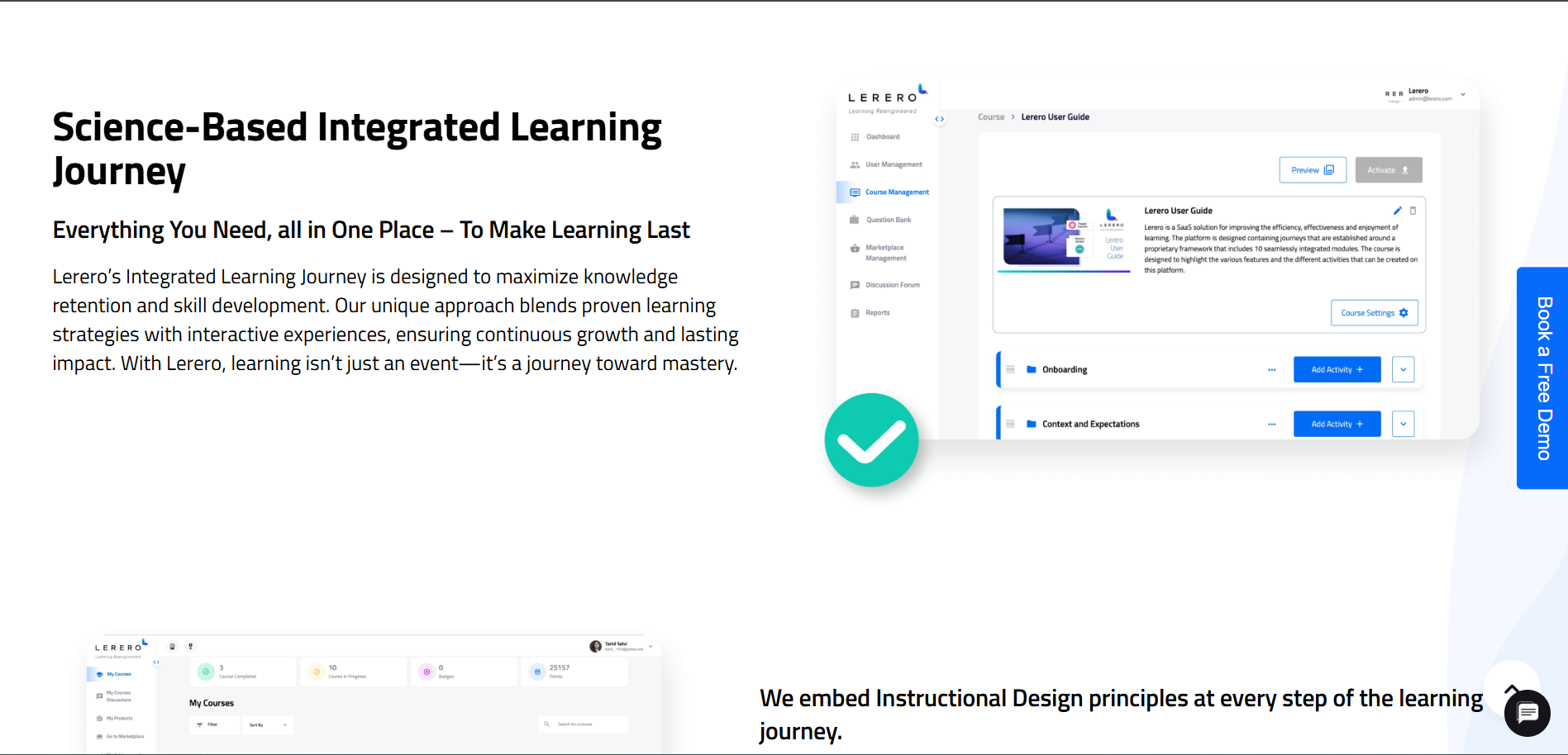1568x755 pixels.
Task: Click the pencil edit icon on Lerero User Guide
Action: click(1398, 211)
